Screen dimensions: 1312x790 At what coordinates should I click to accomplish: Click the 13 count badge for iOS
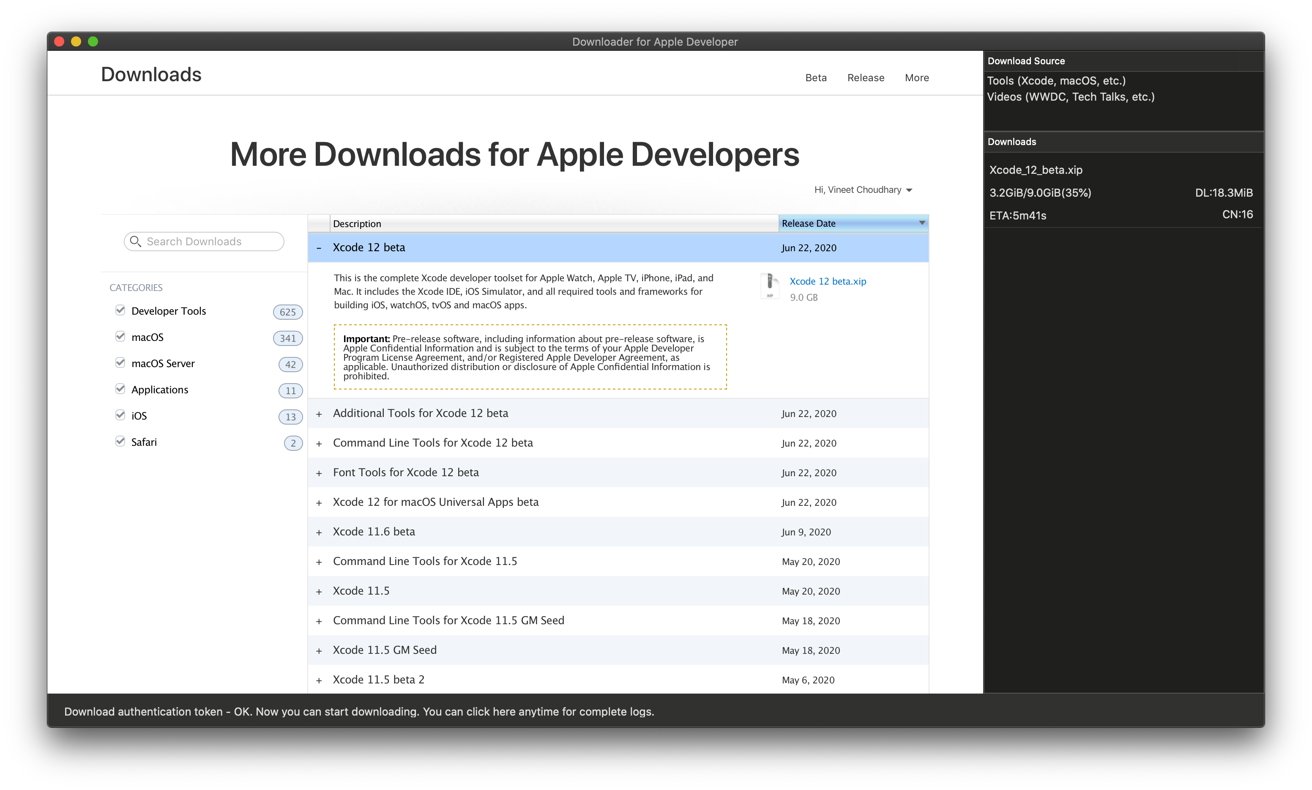click(x=290, y=416)
